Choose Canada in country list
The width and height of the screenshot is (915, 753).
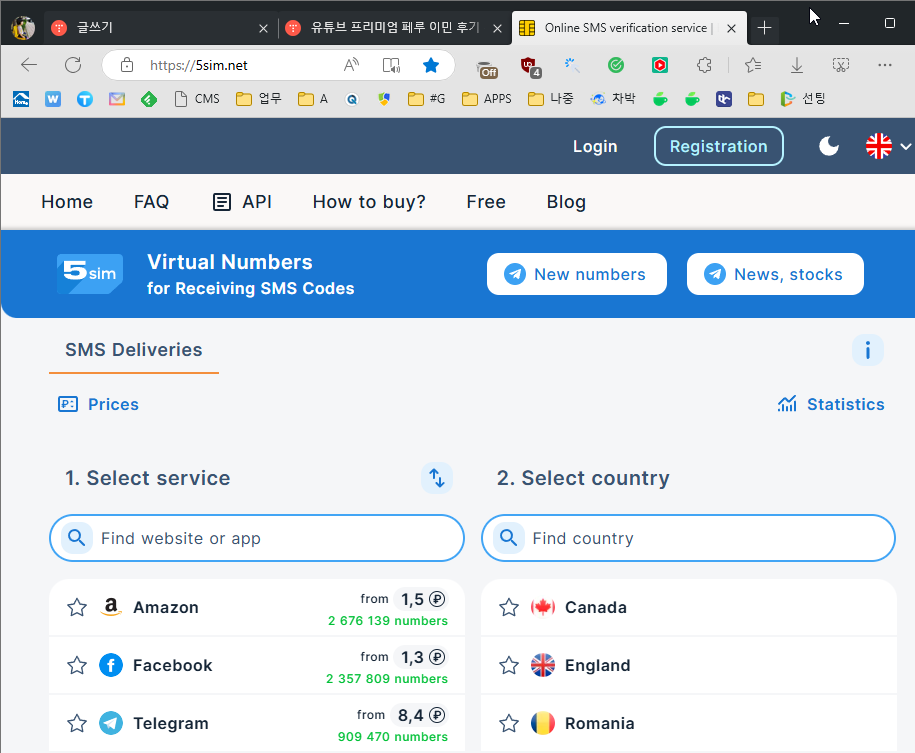pyautogui.click(x=689, y=607)
